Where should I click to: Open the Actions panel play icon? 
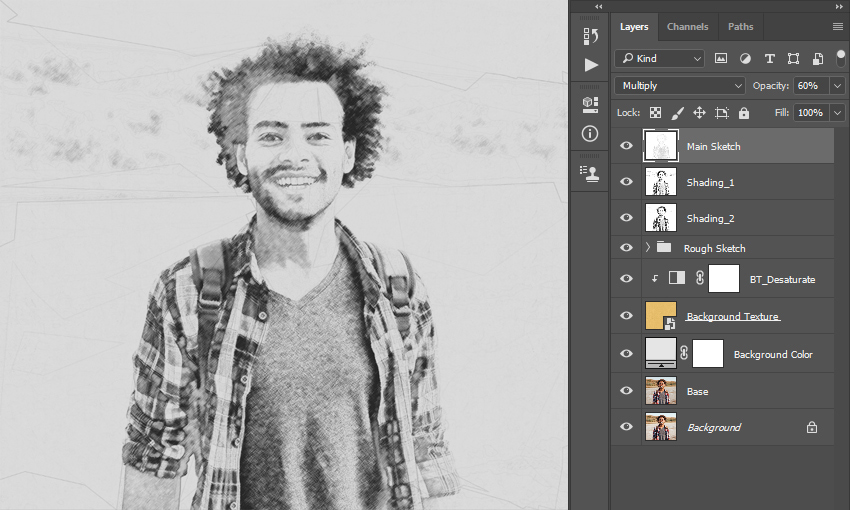click(591, 65)
